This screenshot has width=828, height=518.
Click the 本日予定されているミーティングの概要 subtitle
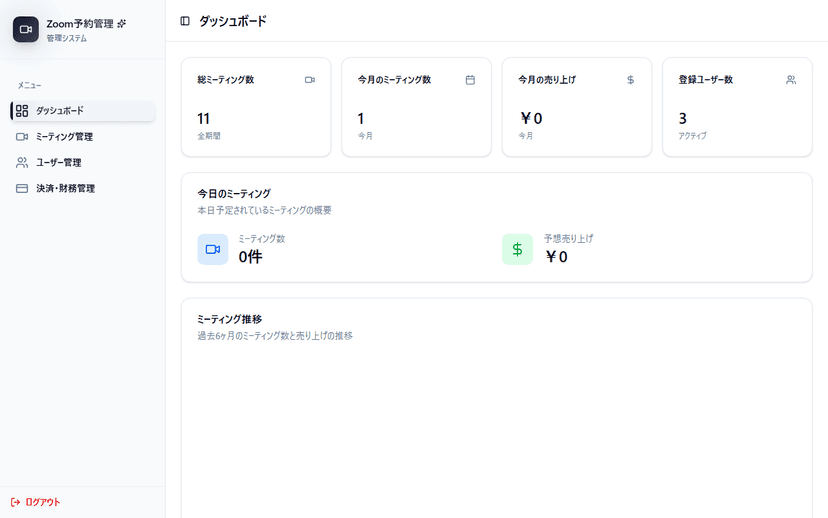point(264,210)
